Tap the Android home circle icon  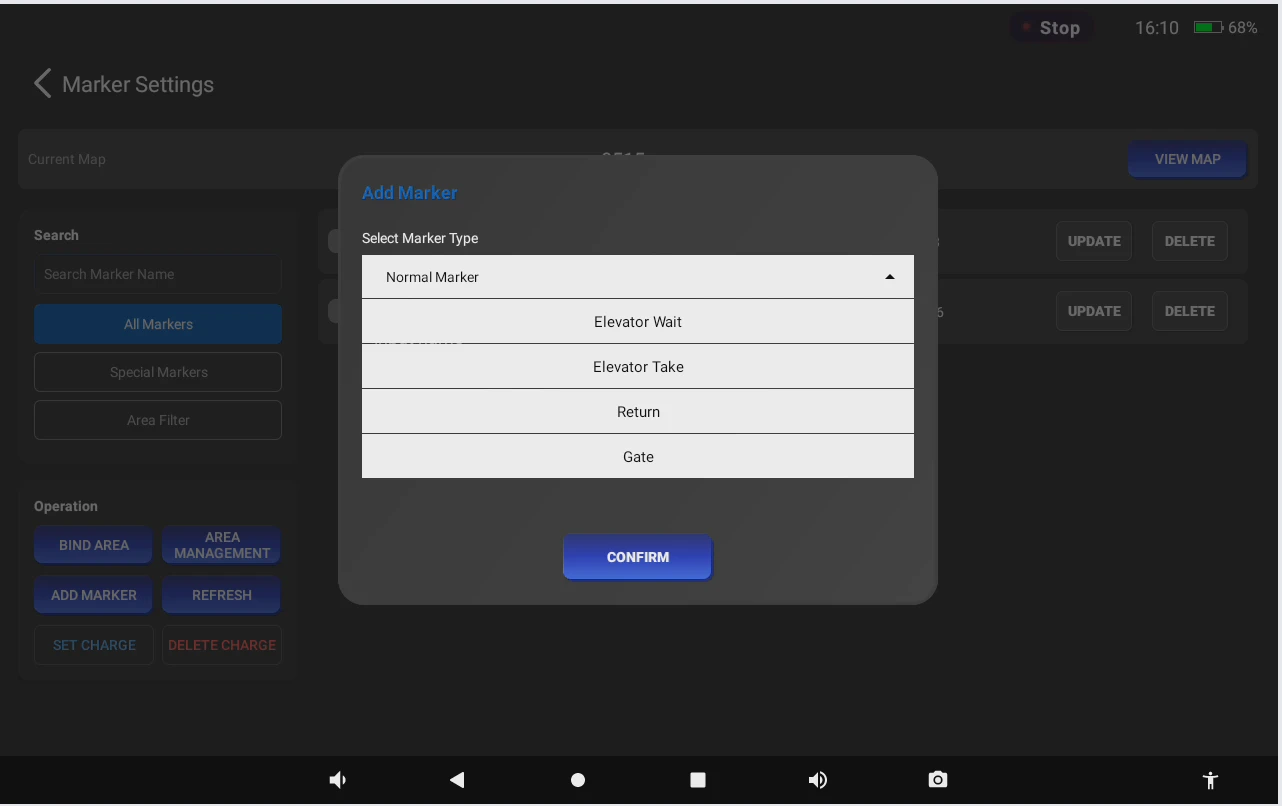pos(578,780)
